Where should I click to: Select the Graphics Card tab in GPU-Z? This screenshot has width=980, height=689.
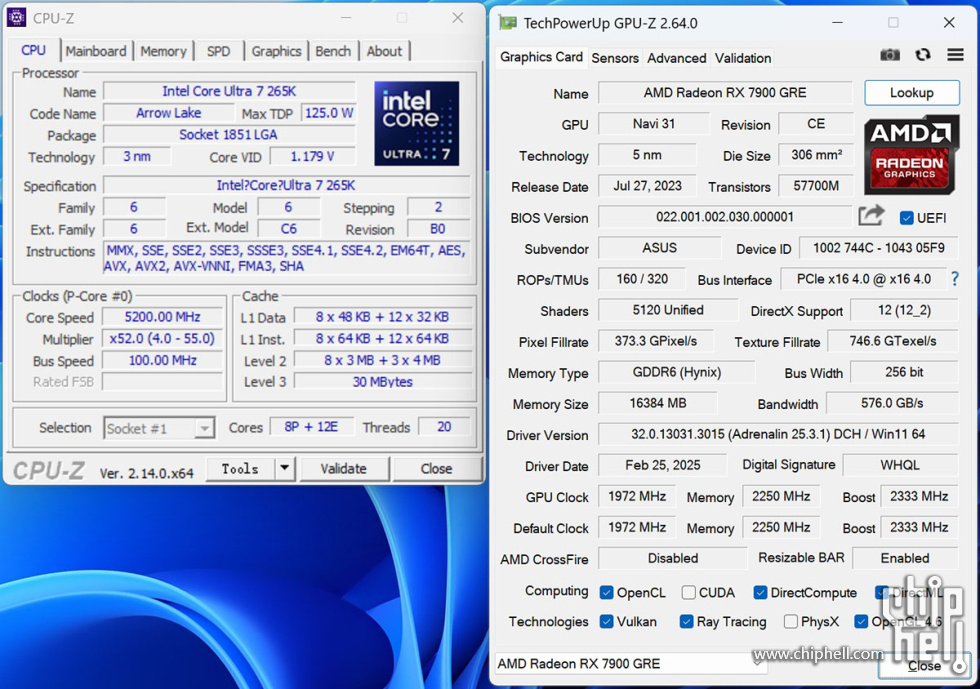pos(541,57)
